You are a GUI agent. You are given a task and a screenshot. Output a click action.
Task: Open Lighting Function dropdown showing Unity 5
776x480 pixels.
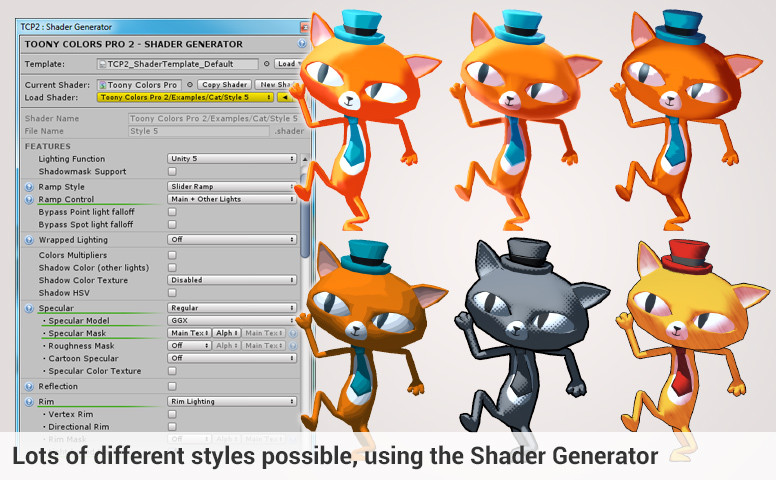pyautogui.click(x=232, y=159)
